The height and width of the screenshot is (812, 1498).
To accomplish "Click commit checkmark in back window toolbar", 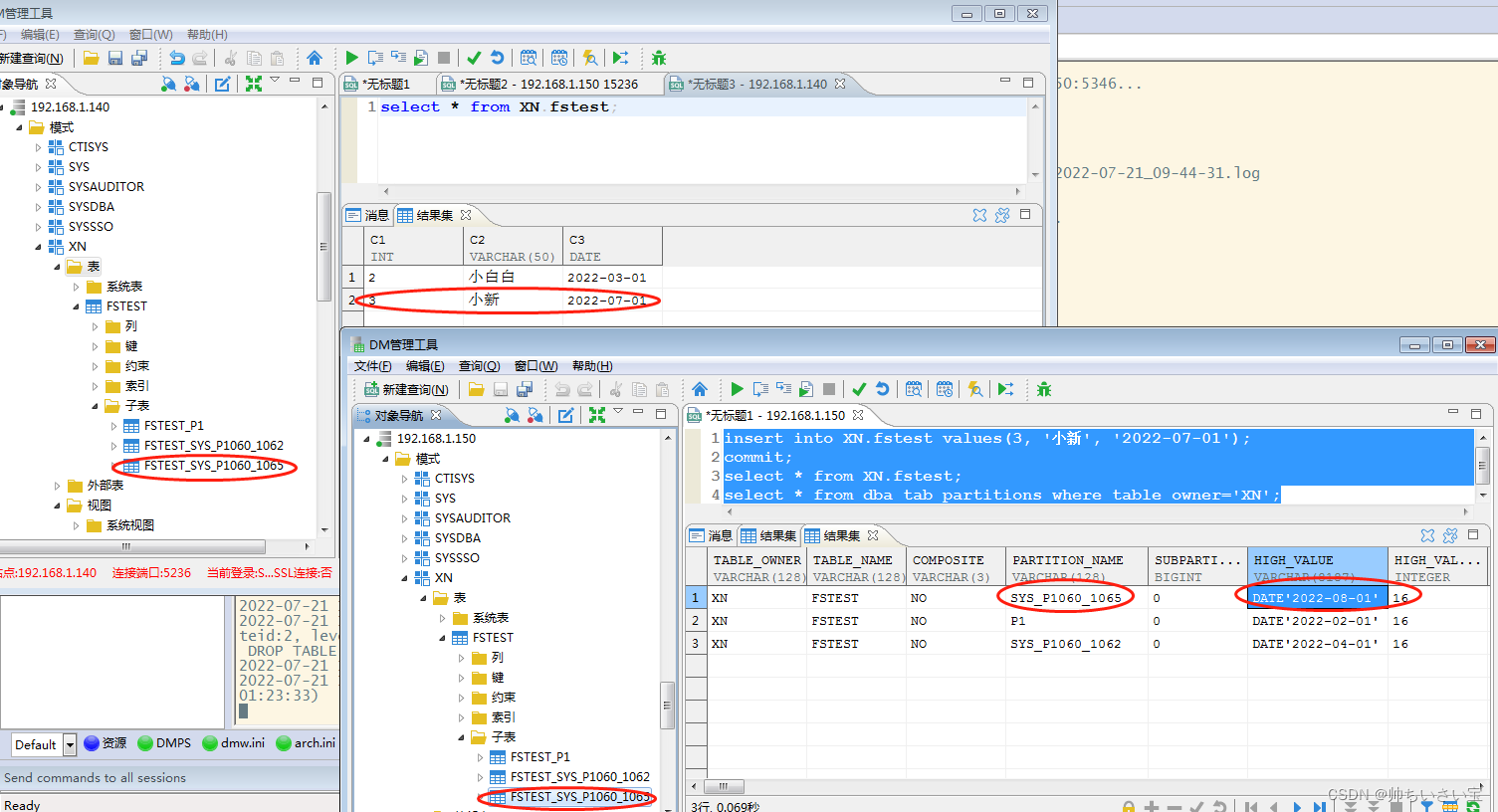I will [474, 58].
